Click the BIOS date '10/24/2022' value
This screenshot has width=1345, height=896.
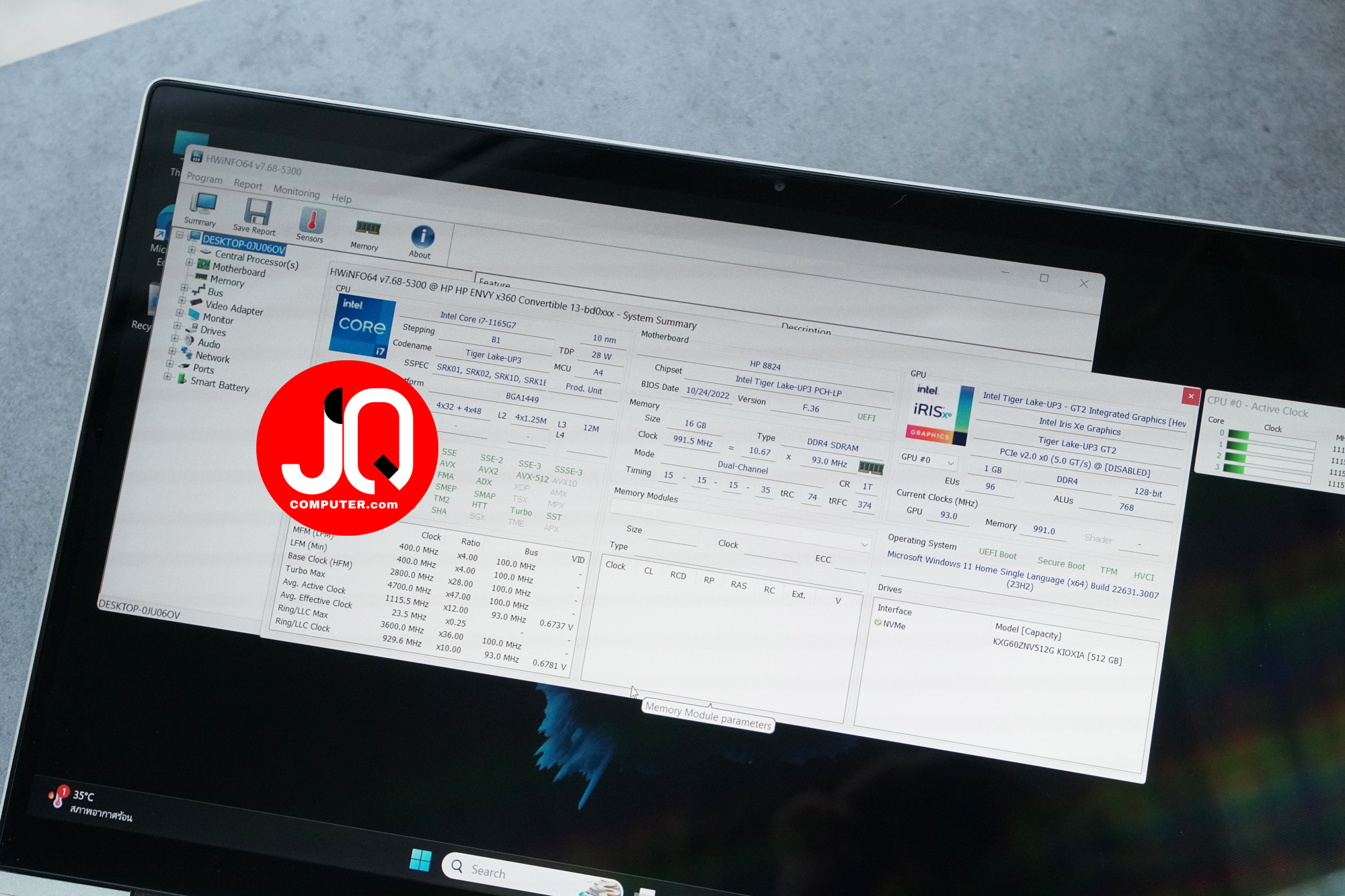pyautogui.click(x=707, y=393)
